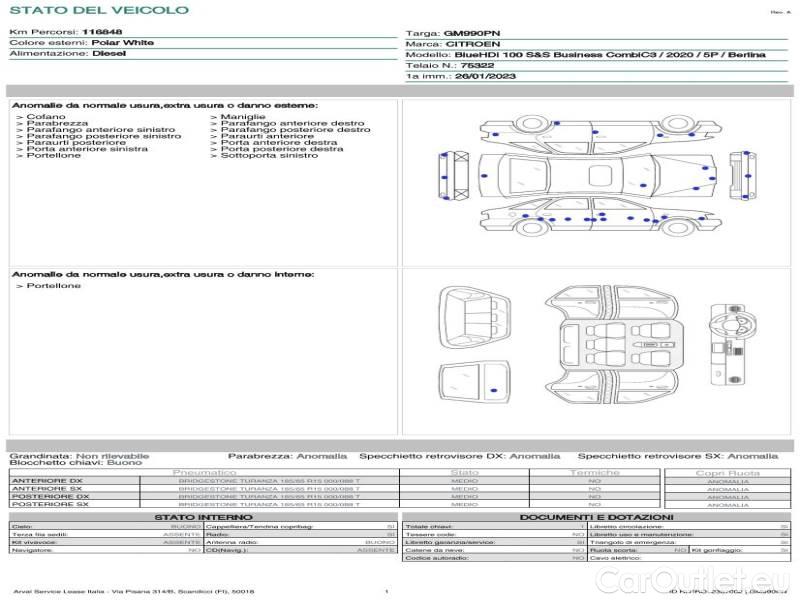Click the Copri Ruota column header
Viewport: 800px width, 600px height.
(728, 473)
